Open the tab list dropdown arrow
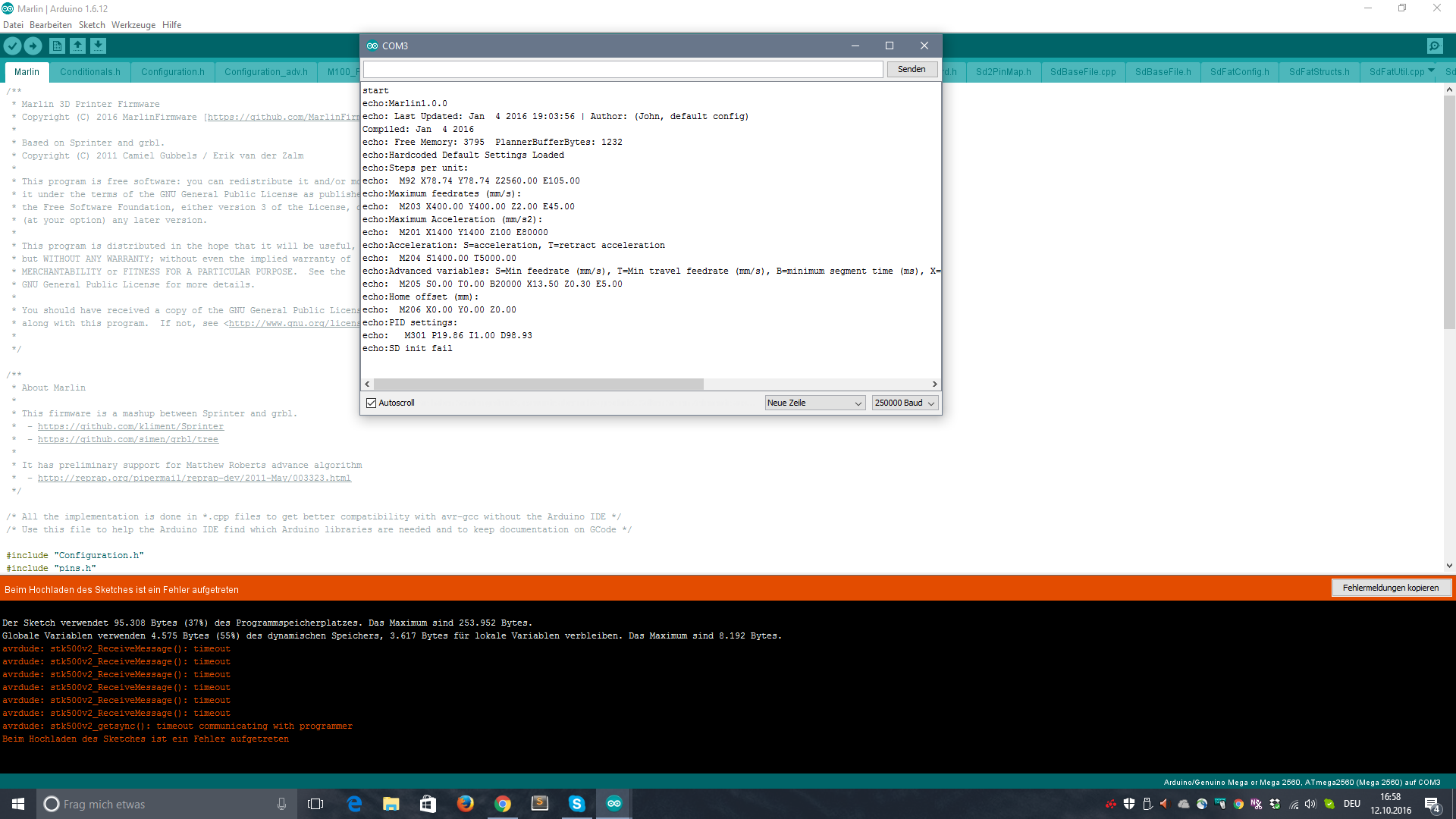Image resolution: width=1456 pixels, height=819 pixels. [x=1431, y=71]
